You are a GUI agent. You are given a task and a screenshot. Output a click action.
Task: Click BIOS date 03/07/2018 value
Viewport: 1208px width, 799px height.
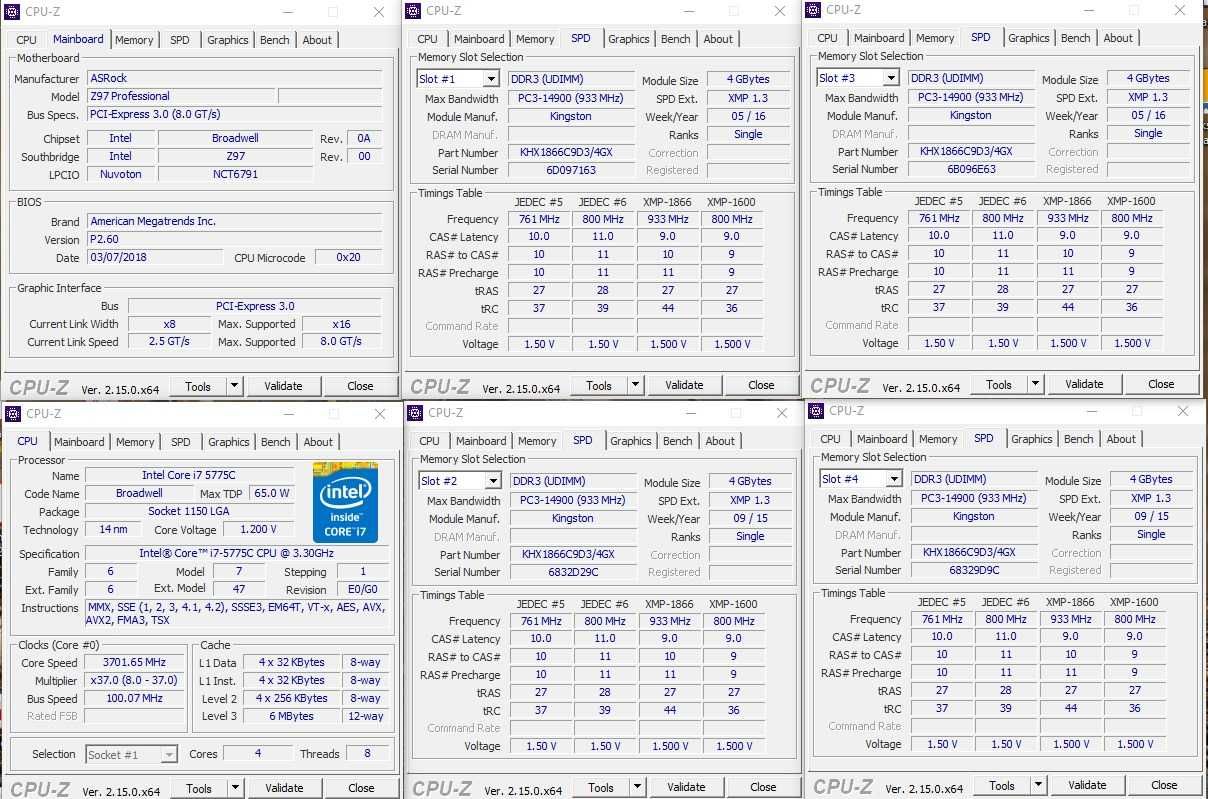pos(155,257)
